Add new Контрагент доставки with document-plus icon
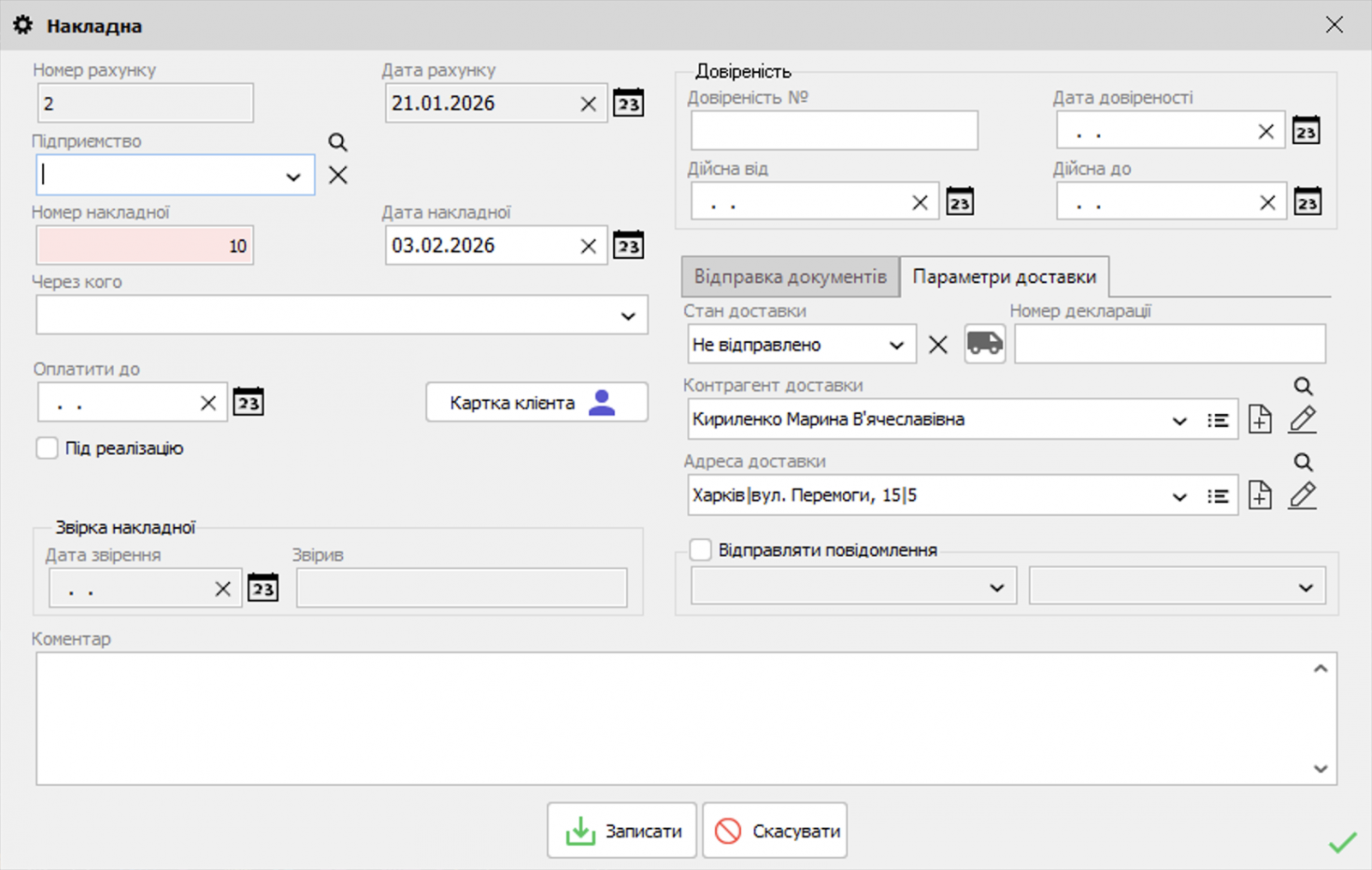This screenshot has height=870, width=1372. (x=1260, y=420)
